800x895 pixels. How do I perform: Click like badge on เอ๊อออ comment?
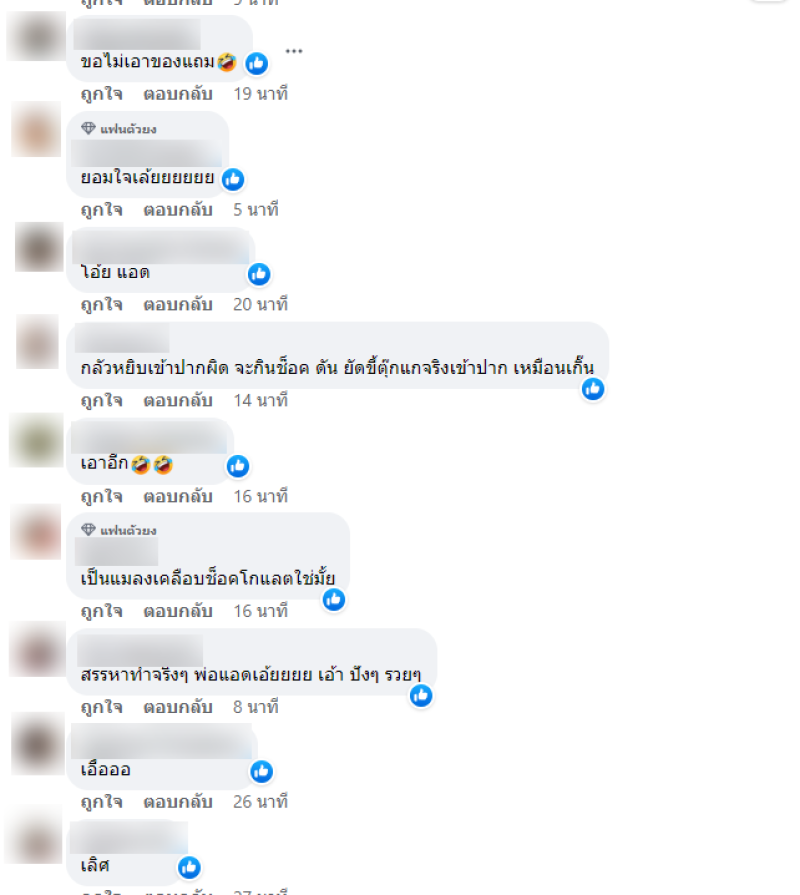coord(262,772)
